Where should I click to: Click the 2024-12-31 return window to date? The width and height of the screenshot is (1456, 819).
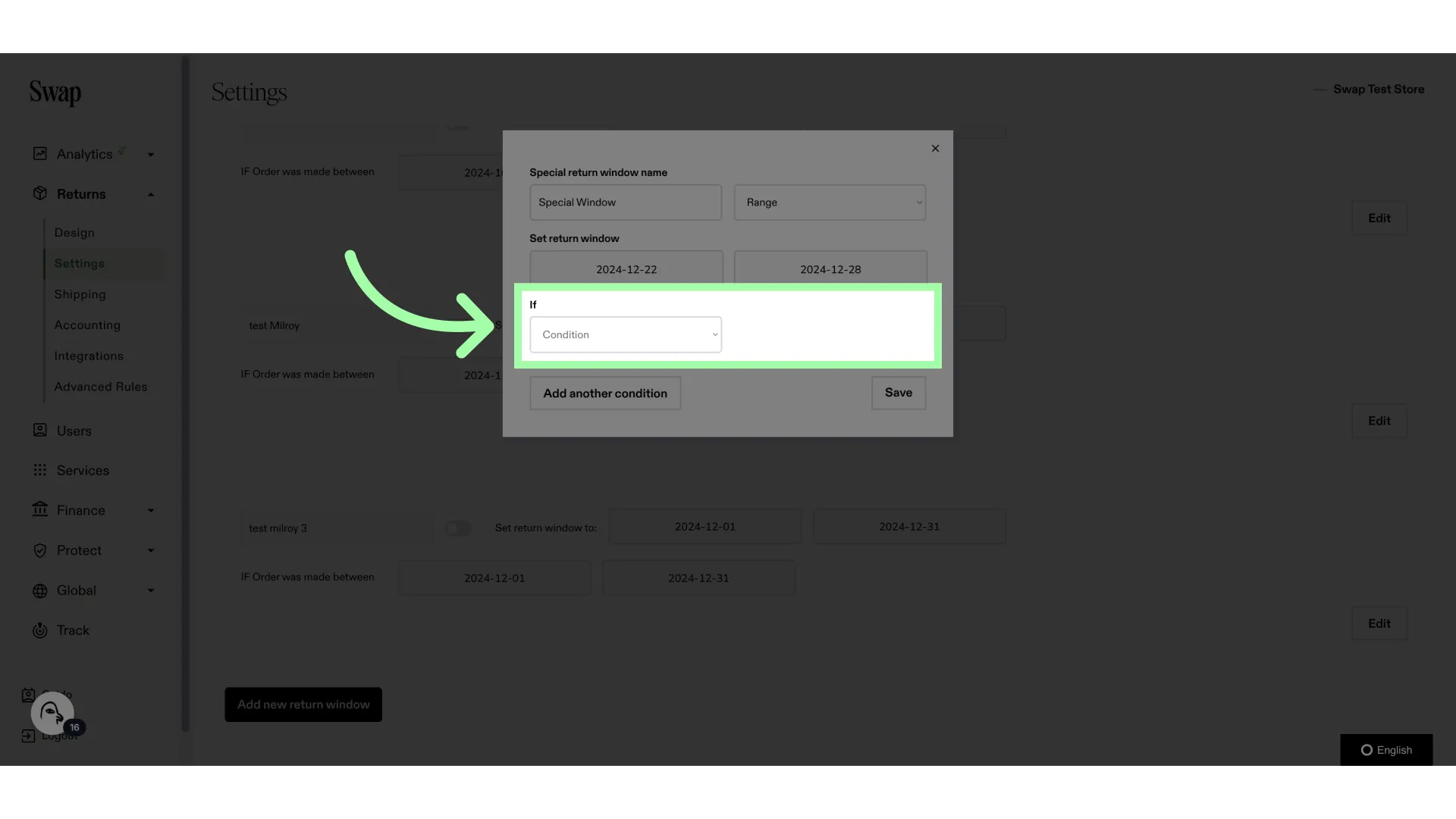[x=909, y=526]
